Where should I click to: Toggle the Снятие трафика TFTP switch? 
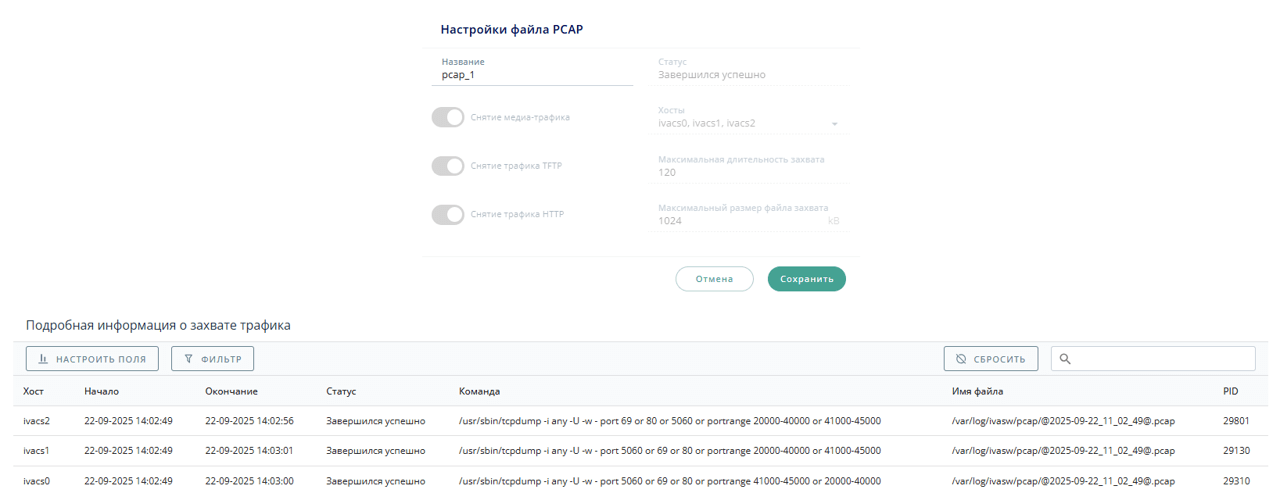(x=448, y=166)
